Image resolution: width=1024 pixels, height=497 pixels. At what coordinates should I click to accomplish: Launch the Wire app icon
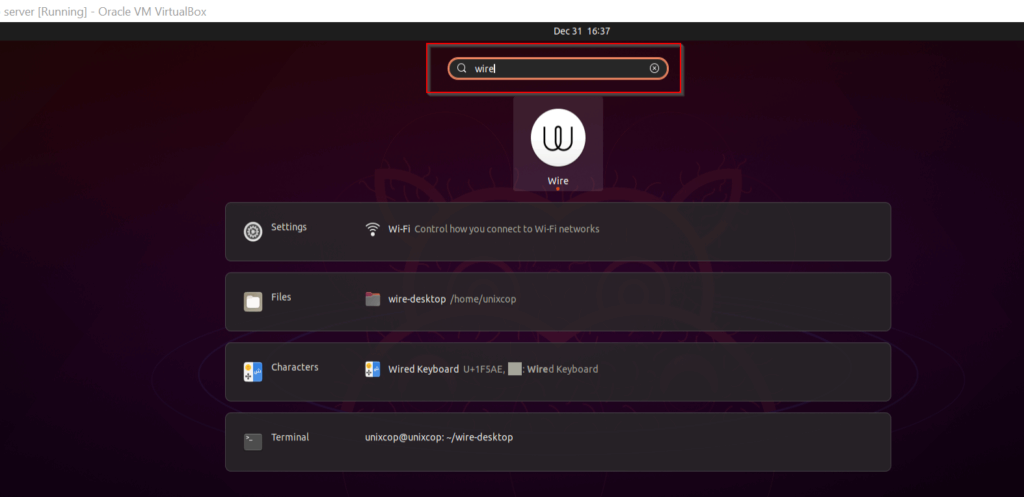tap(558, 138)
